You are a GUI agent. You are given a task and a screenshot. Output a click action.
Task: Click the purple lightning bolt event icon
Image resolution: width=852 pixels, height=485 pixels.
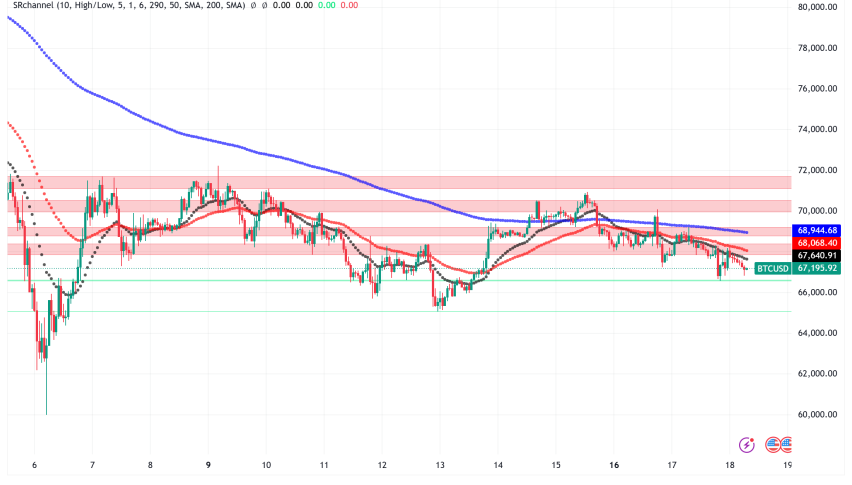(745, 444)
